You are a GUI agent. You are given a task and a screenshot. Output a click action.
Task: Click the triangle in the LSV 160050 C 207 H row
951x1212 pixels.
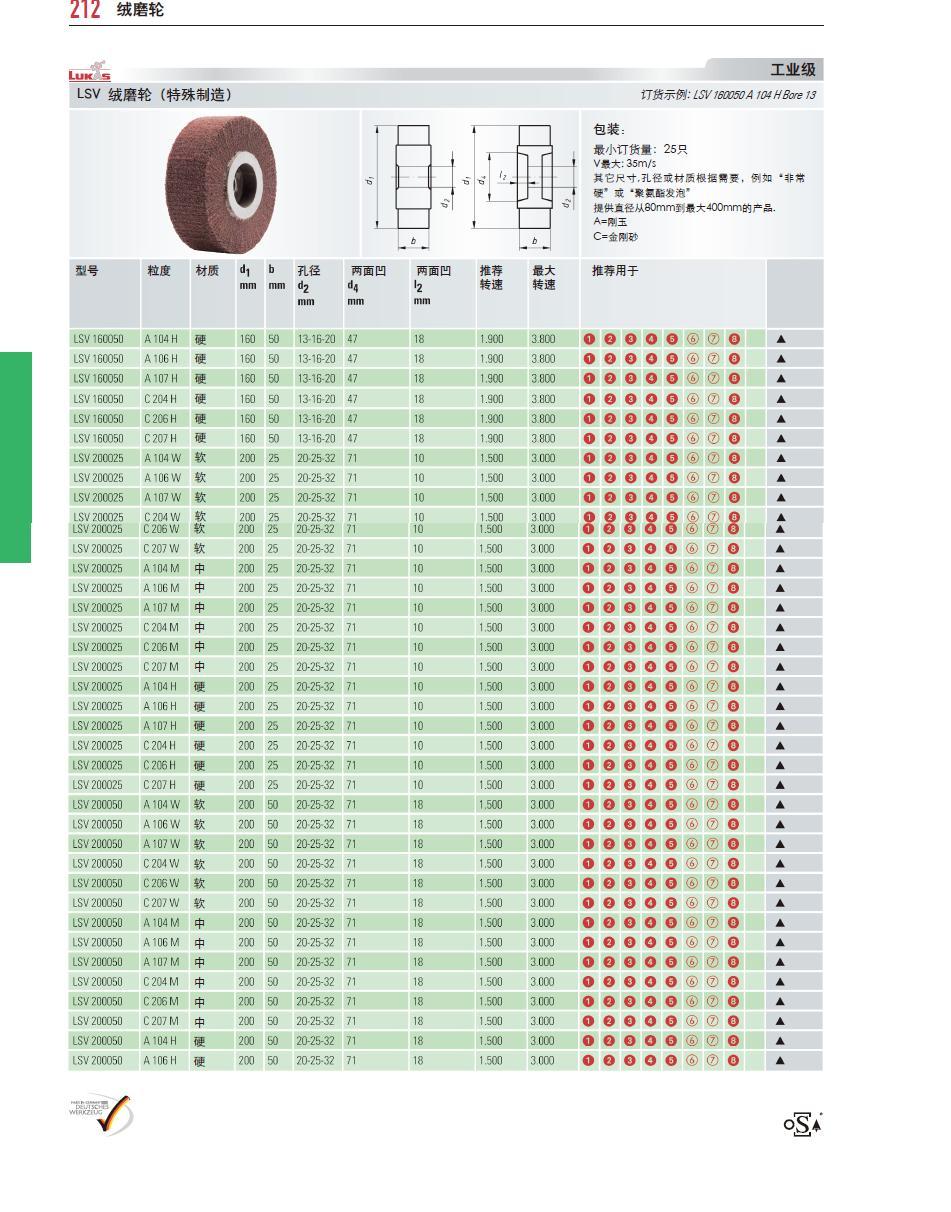click(781, 438)
